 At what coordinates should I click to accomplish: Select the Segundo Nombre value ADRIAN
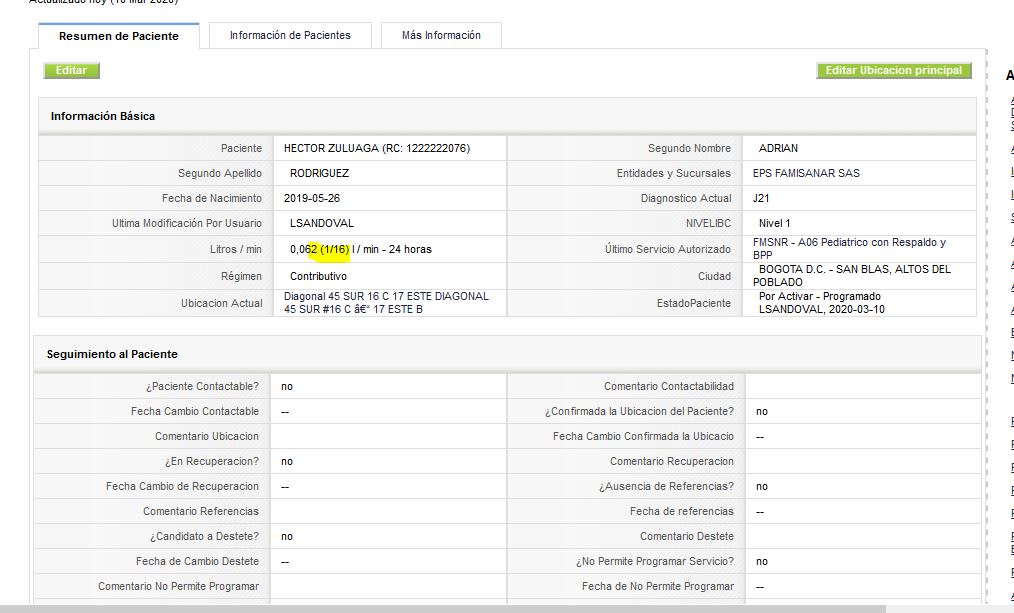point(778,148)
